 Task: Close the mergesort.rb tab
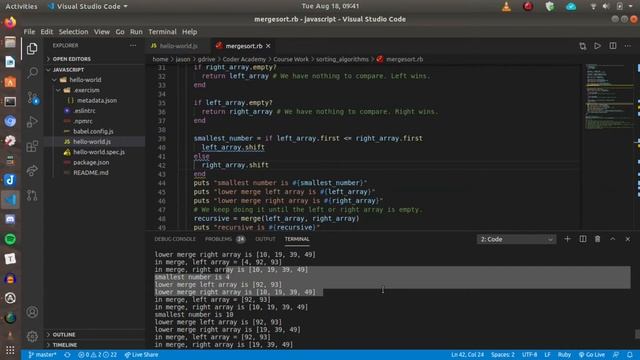coord(268,46)
